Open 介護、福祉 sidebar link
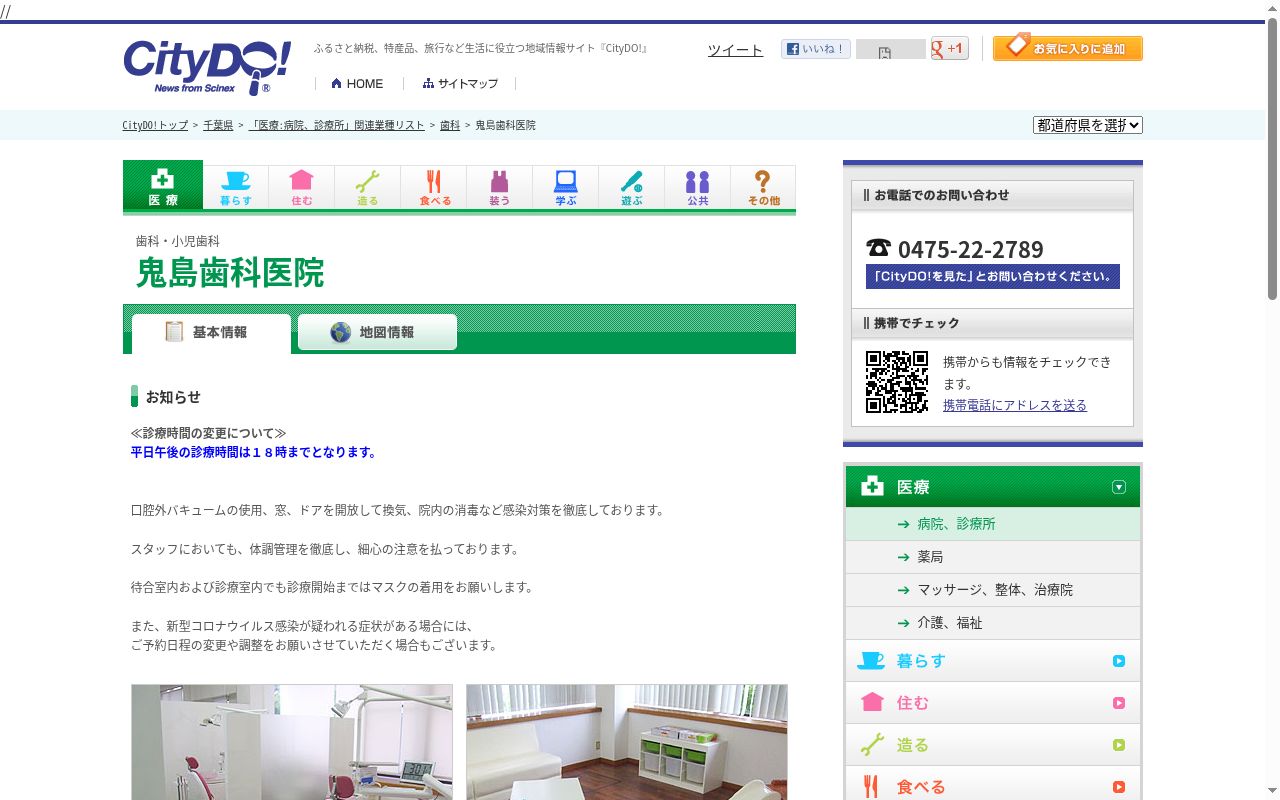This screenshot has height=800, width=1280. pos(950,623)
